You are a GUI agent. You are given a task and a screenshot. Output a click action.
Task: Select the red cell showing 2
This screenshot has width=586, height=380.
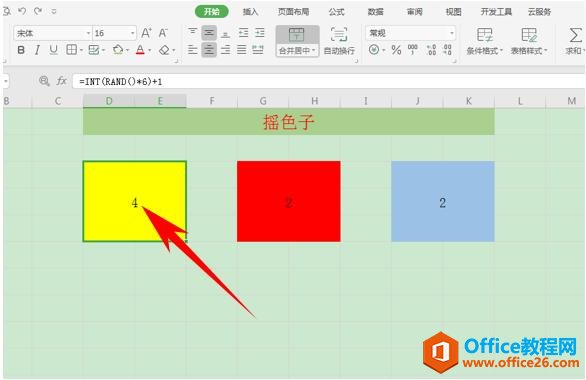289,201
